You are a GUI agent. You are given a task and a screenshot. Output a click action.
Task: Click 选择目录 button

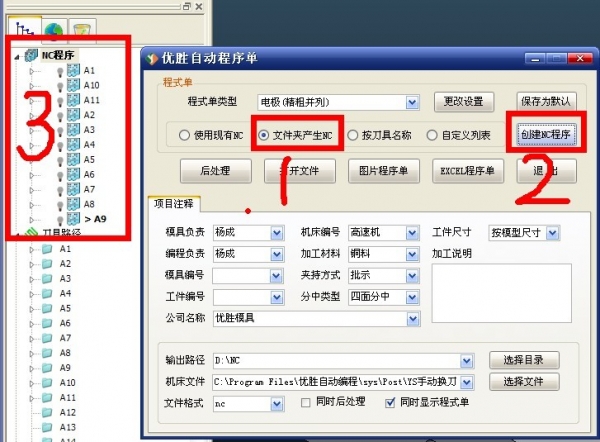(524, 360)
